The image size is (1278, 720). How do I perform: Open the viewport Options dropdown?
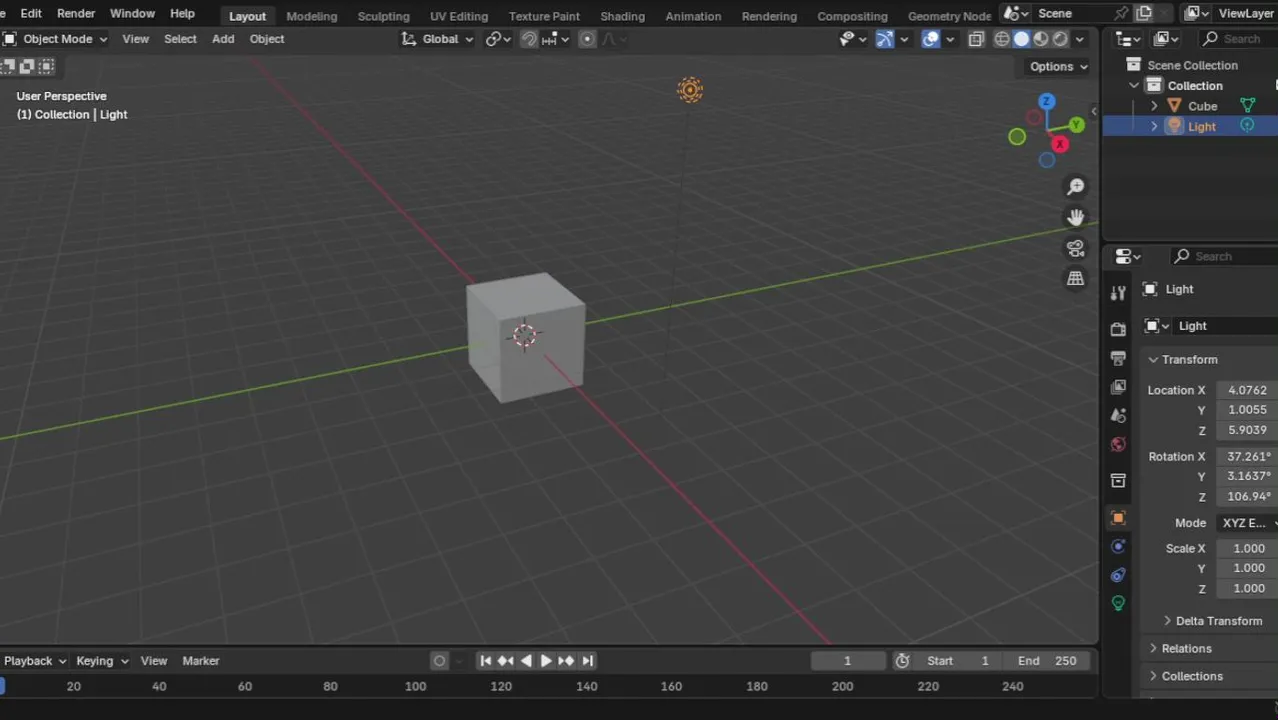click(1059, 67)
